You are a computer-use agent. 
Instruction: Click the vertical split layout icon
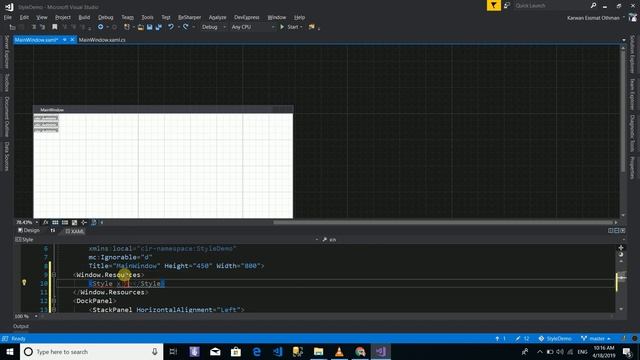click(611, 231)
